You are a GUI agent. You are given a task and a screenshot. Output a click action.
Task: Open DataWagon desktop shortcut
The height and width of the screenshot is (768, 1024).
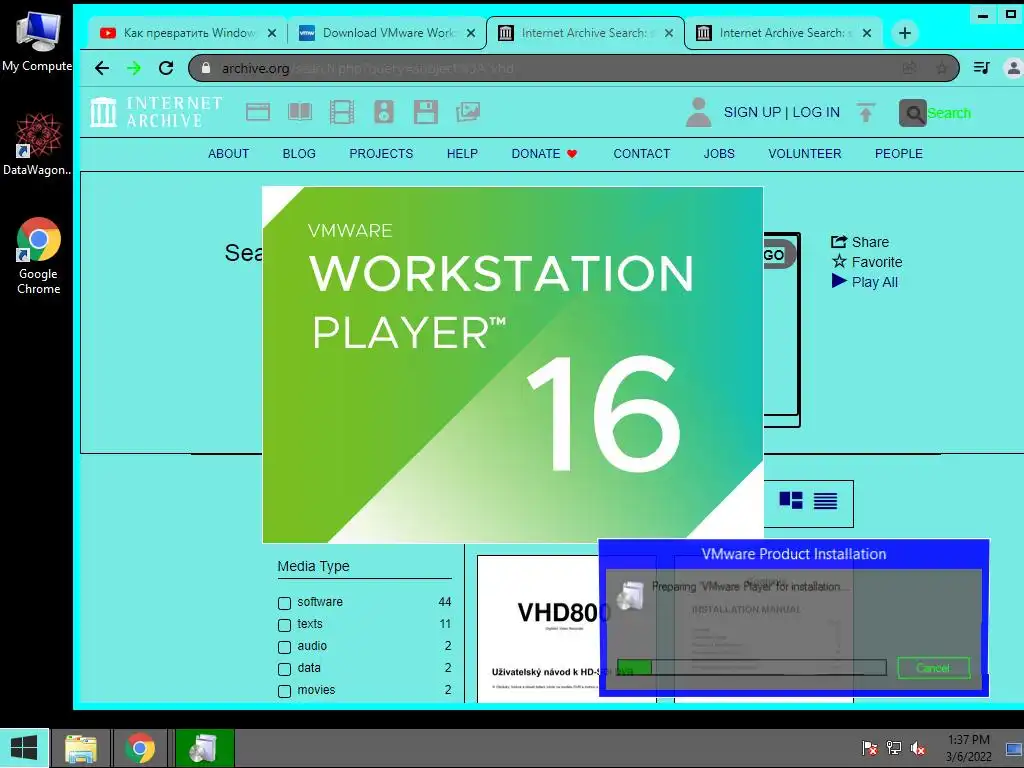coord(37,144)
